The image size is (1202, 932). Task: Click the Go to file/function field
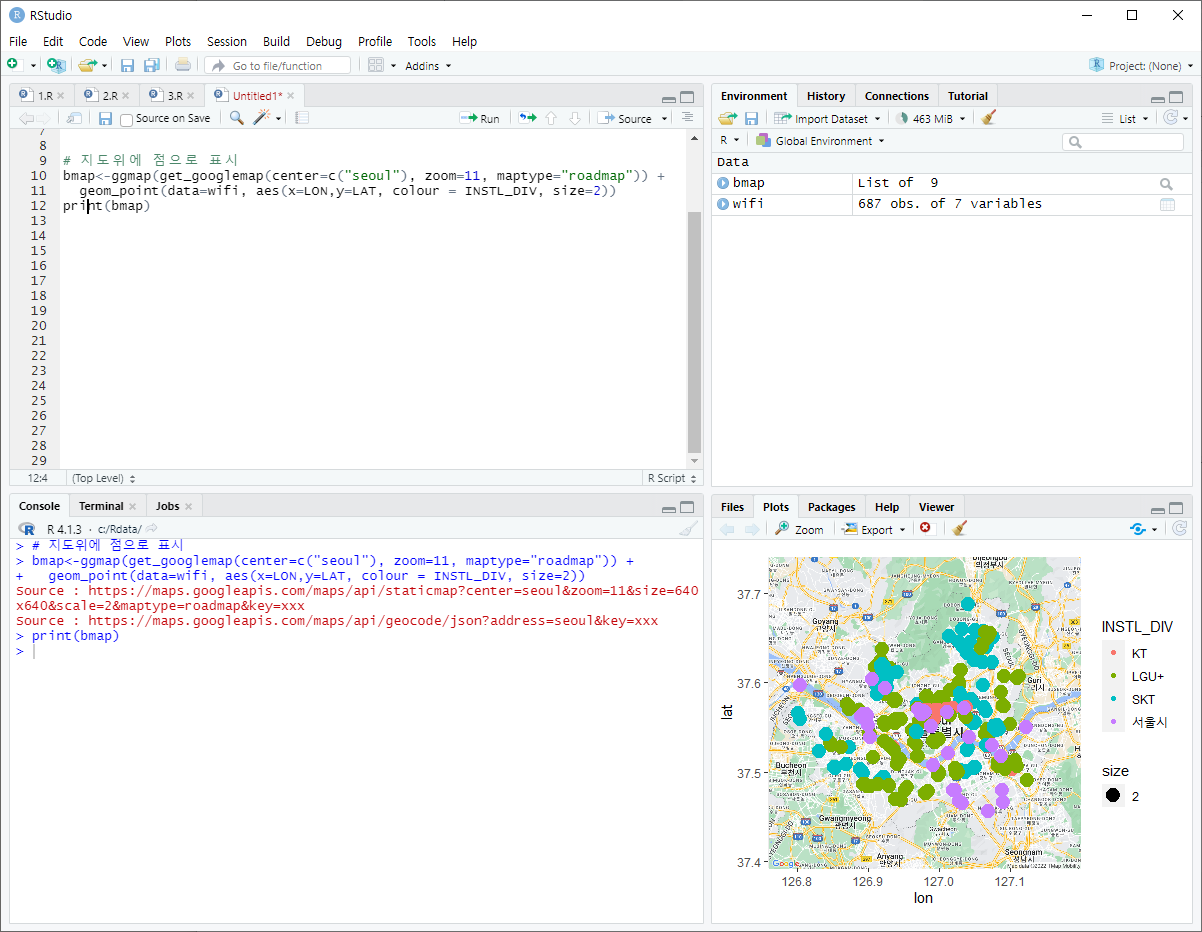(278, 65)
